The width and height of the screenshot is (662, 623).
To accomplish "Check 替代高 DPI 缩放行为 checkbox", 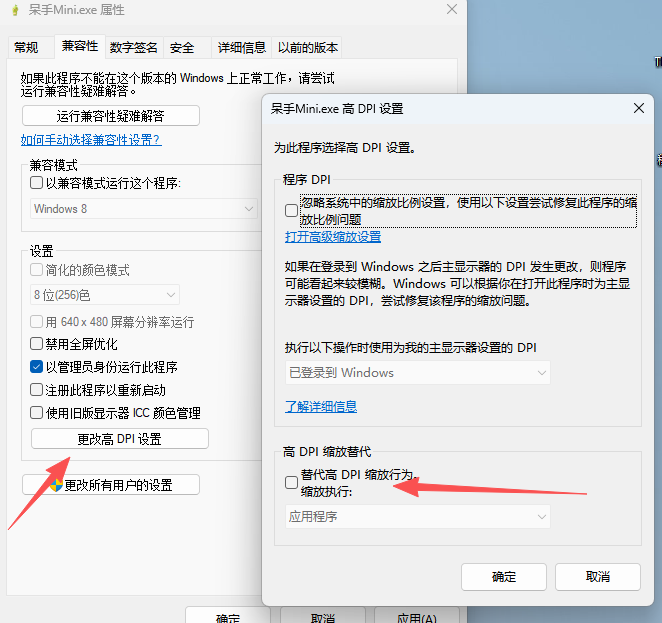I will click(291, 482).
